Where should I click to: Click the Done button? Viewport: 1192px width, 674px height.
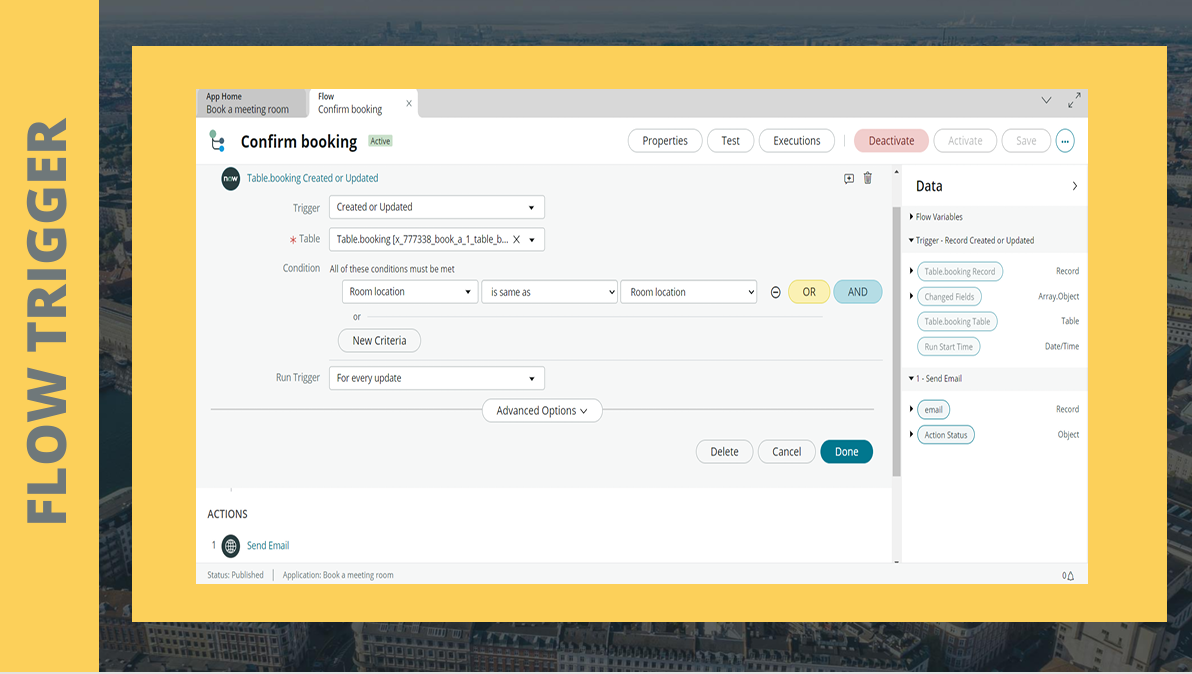click(846, 451)
